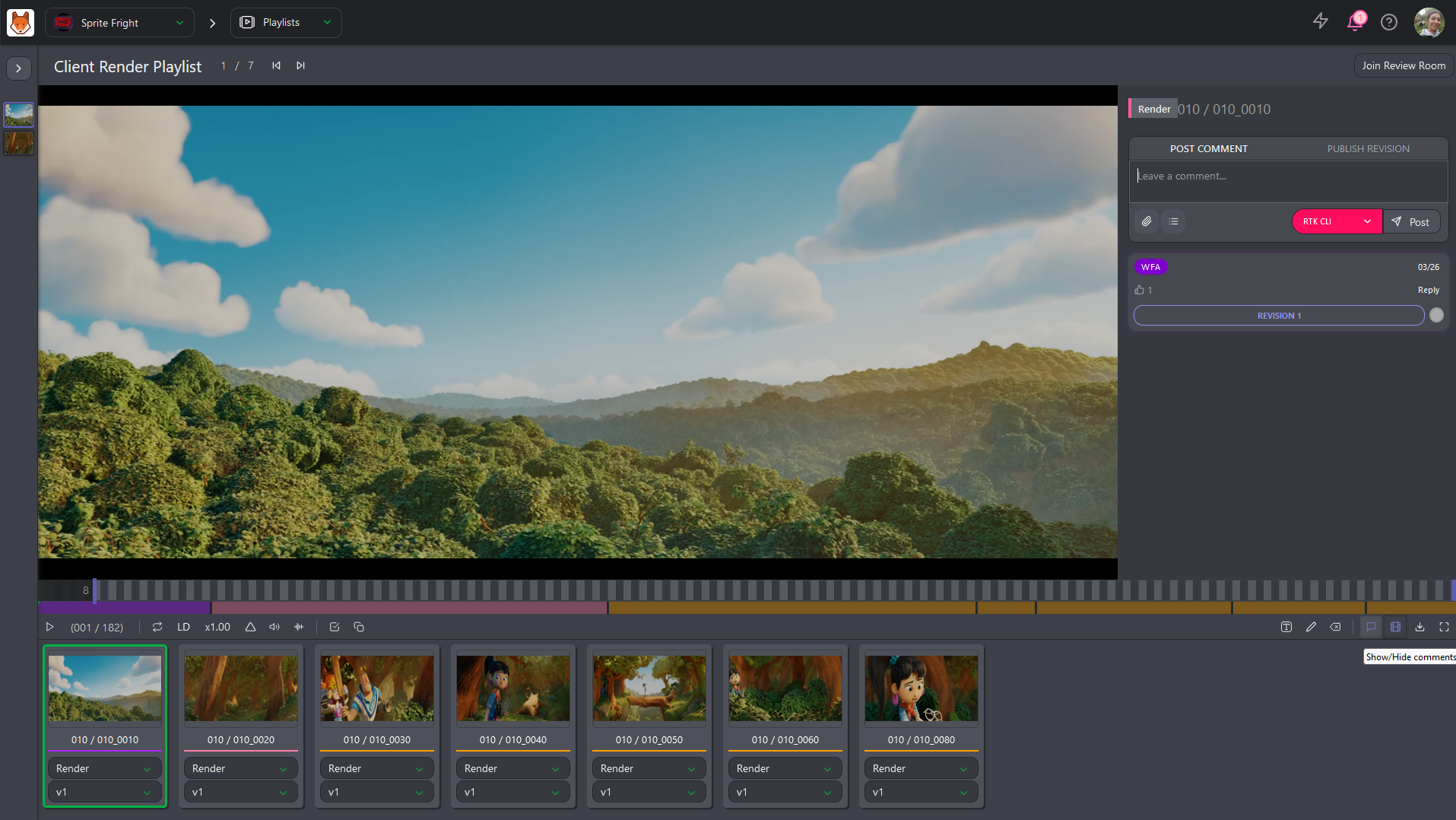
Task: Add a text annotation
Action: [1286, 627]
